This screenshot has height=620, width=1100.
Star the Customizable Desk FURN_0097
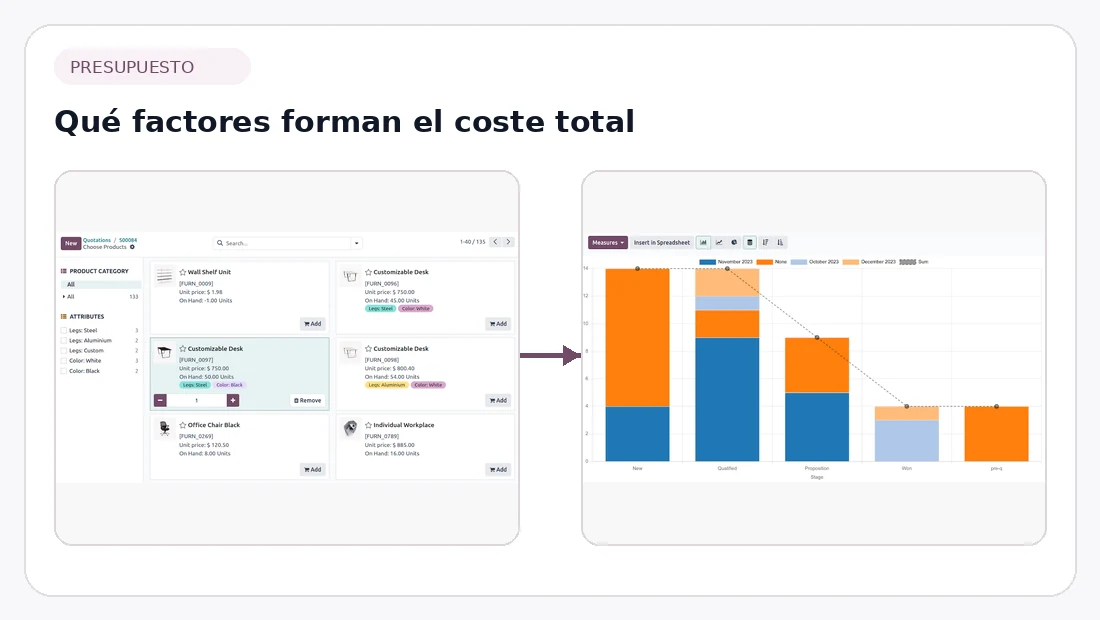click(182, 349)
